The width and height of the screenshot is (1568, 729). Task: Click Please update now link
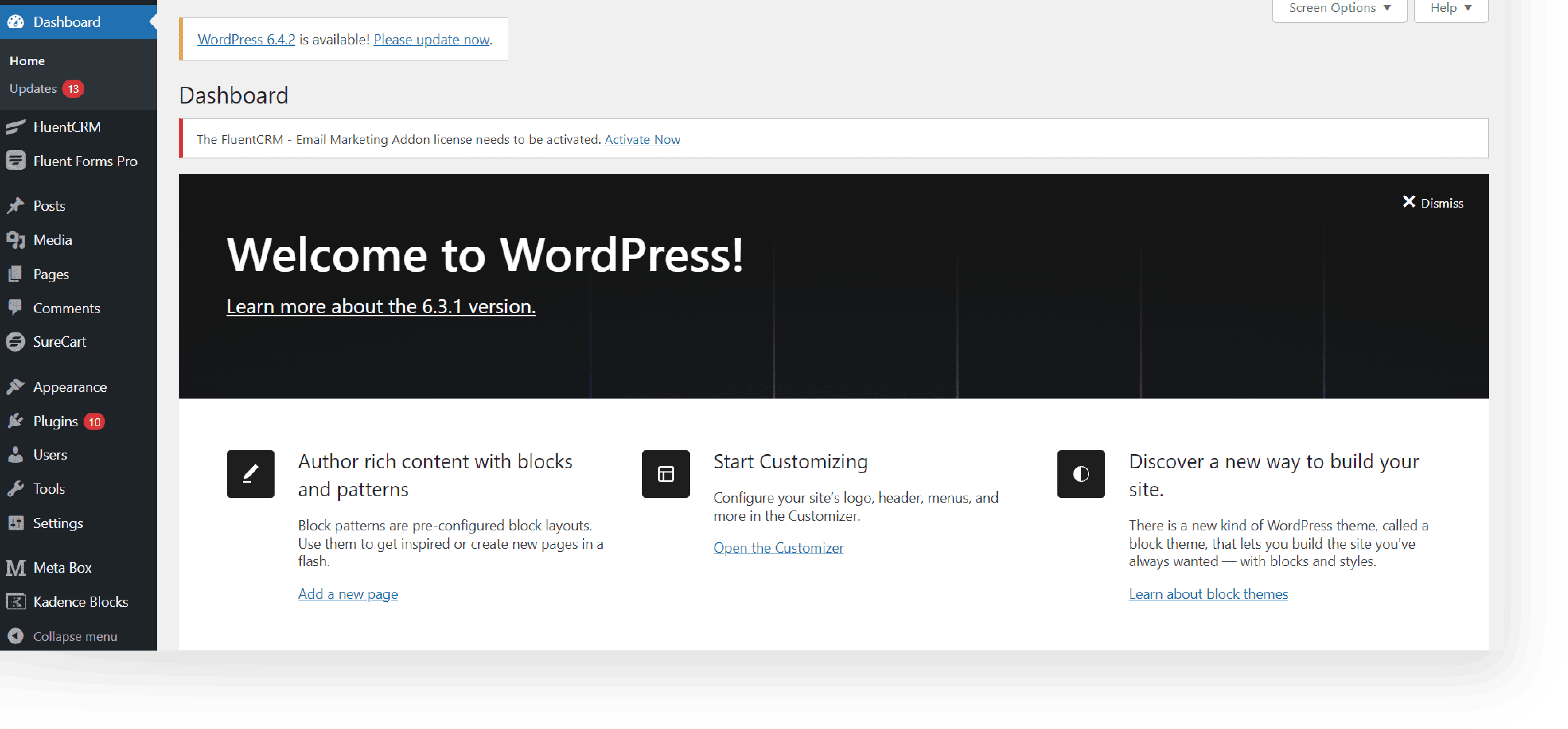click(x=432, y=40)
